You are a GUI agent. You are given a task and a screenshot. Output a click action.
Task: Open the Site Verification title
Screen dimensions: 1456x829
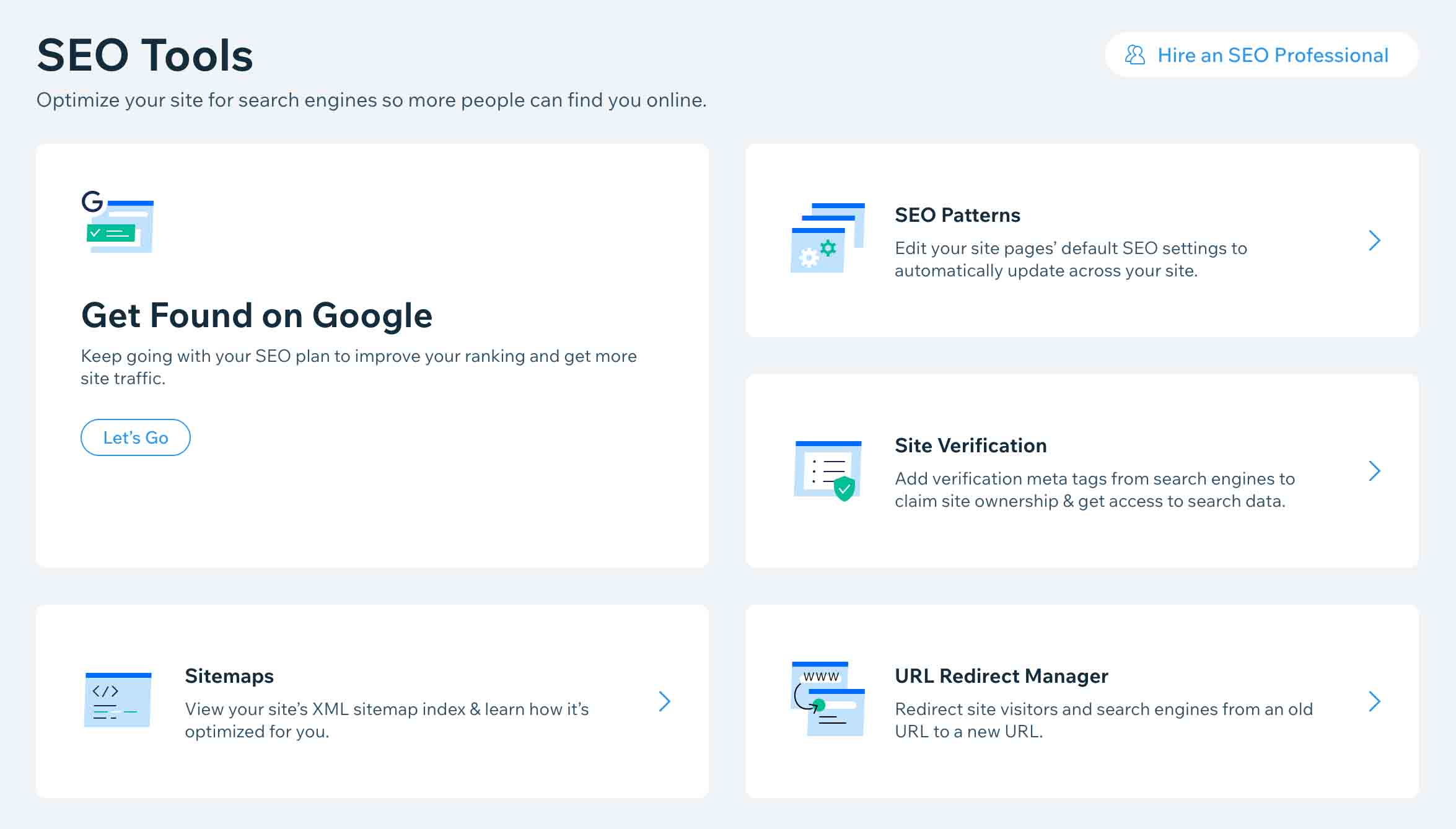[x=970, y=445]
